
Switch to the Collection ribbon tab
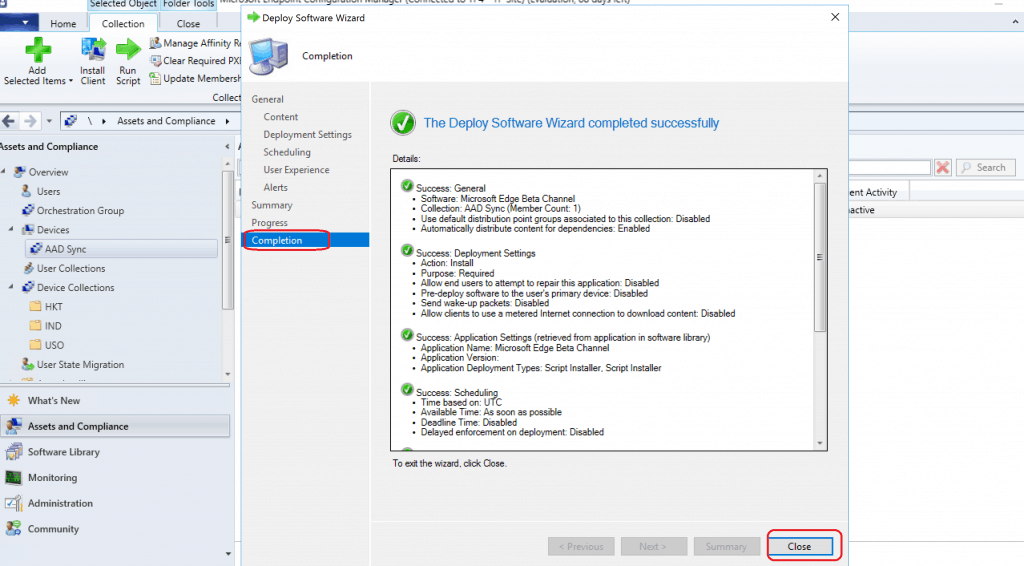123,24
